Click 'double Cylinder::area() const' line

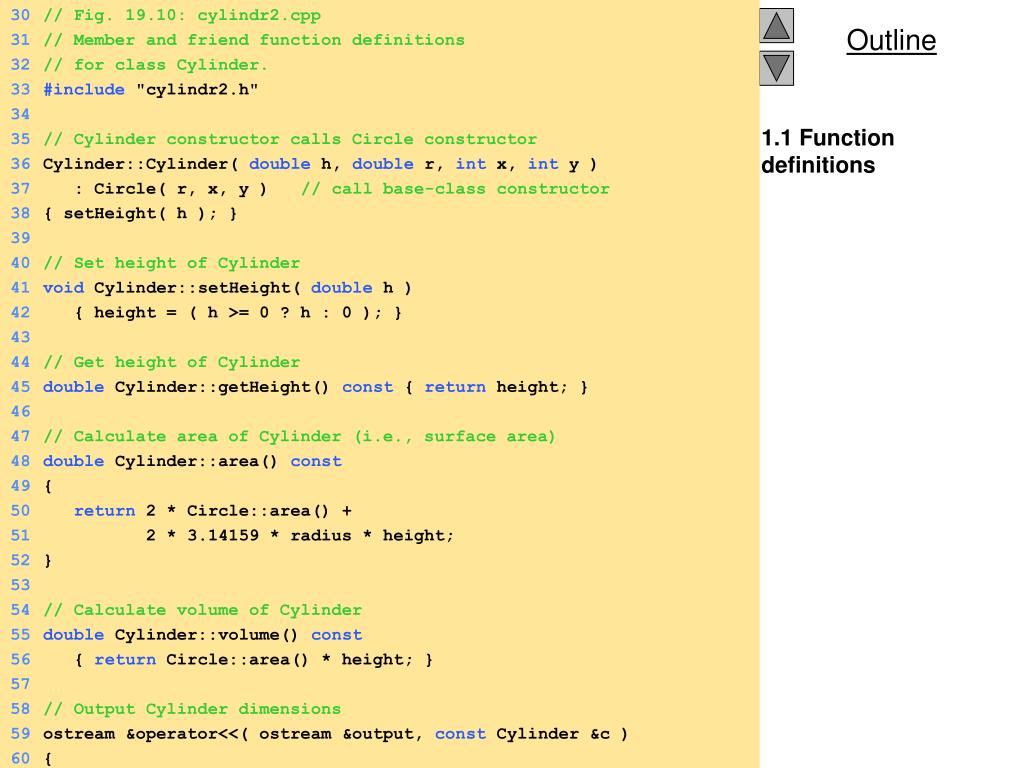coord(193,461)
